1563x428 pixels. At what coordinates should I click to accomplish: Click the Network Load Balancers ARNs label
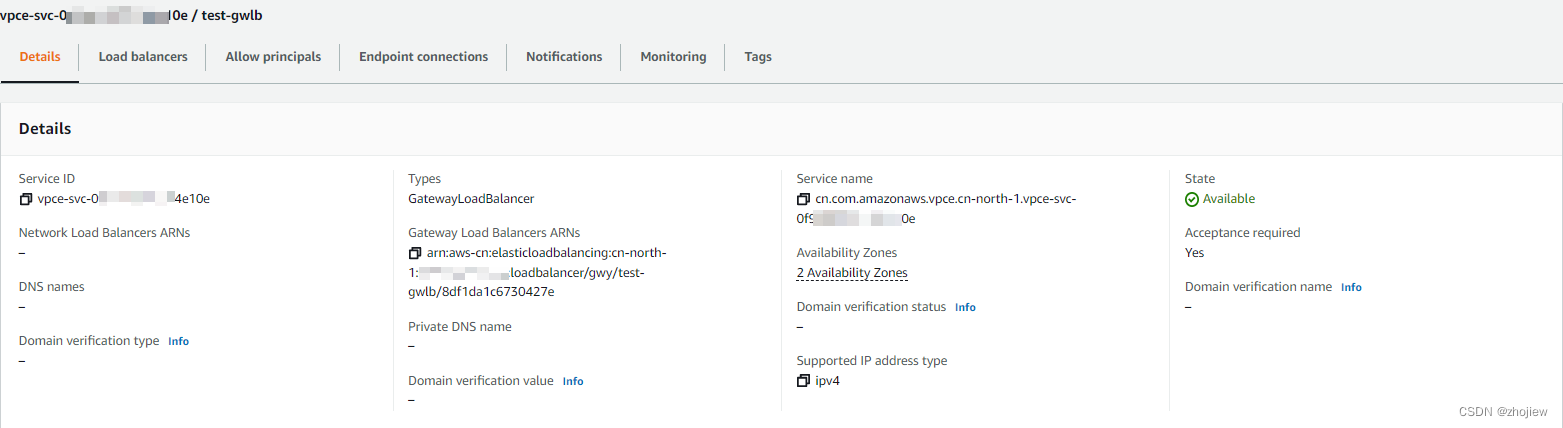(x=104, y=233)
